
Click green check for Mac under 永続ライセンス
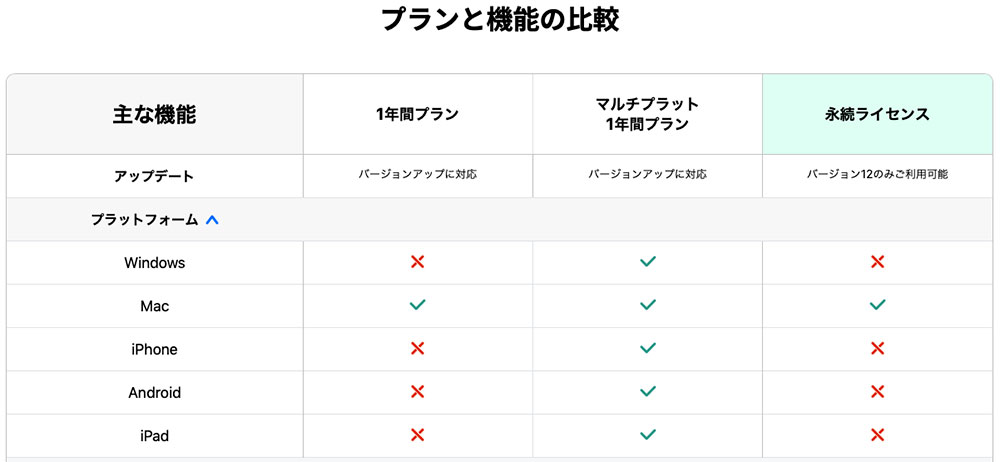878,305
